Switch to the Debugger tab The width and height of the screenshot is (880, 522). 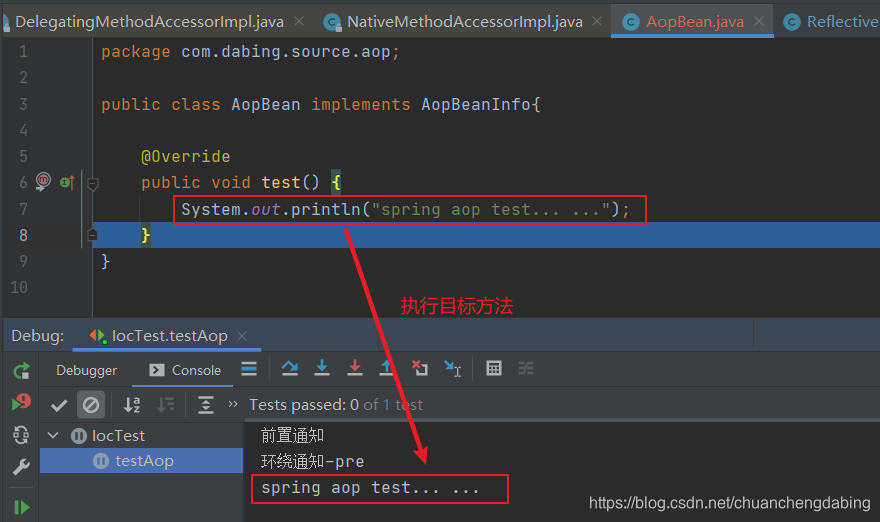86,370
